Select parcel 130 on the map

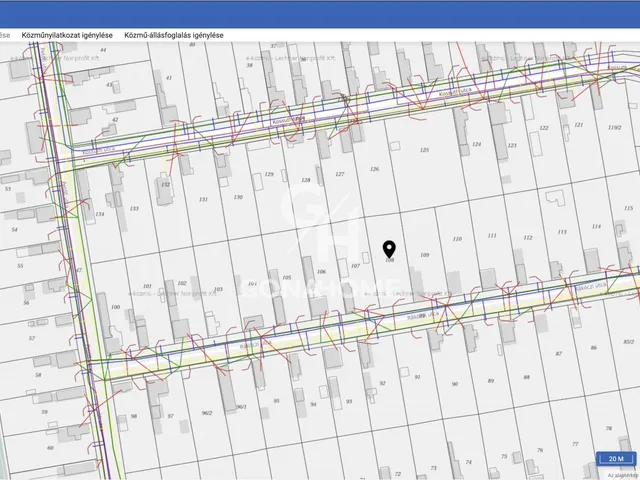(x=239, y=197)
